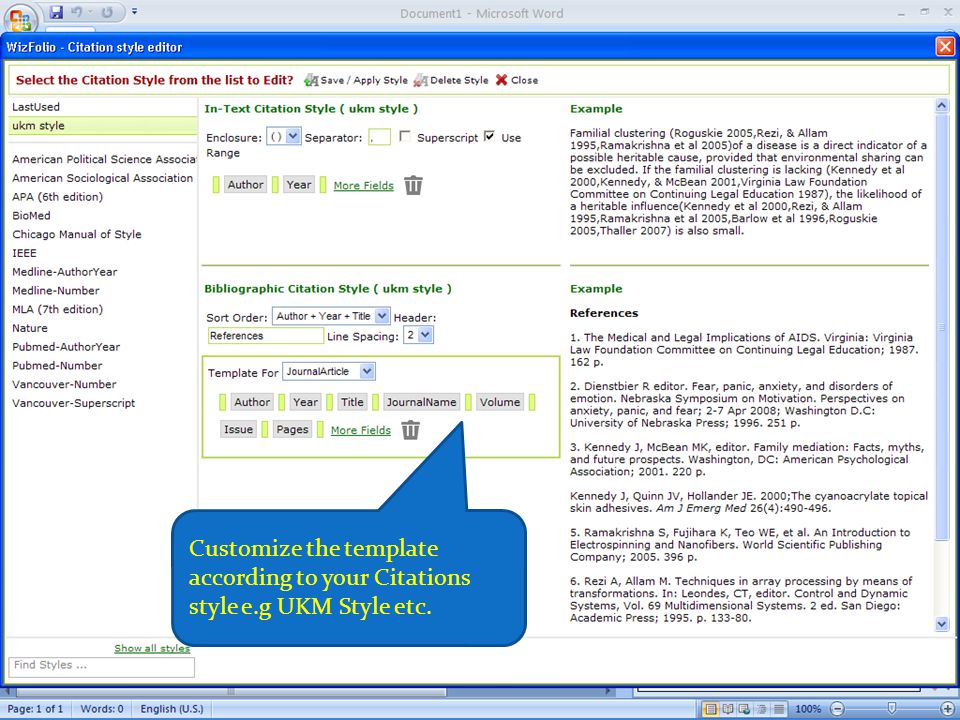Select the Author field in the bibliographic template
The image size is (960, 720).
click(x=252, y=402)
